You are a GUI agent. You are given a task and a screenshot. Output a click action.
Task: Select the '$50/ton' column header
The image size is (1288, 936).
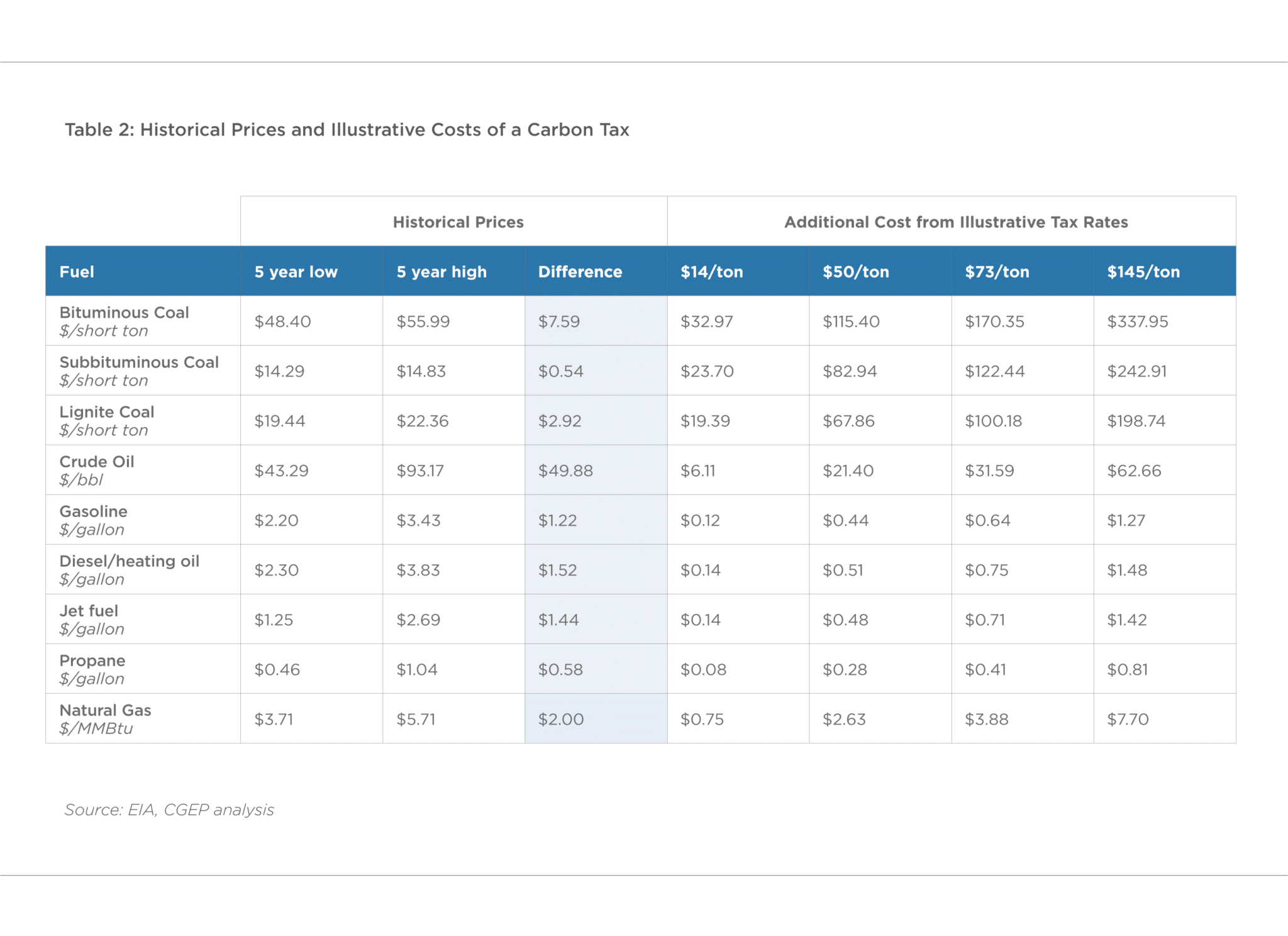[x=855, y=271]
